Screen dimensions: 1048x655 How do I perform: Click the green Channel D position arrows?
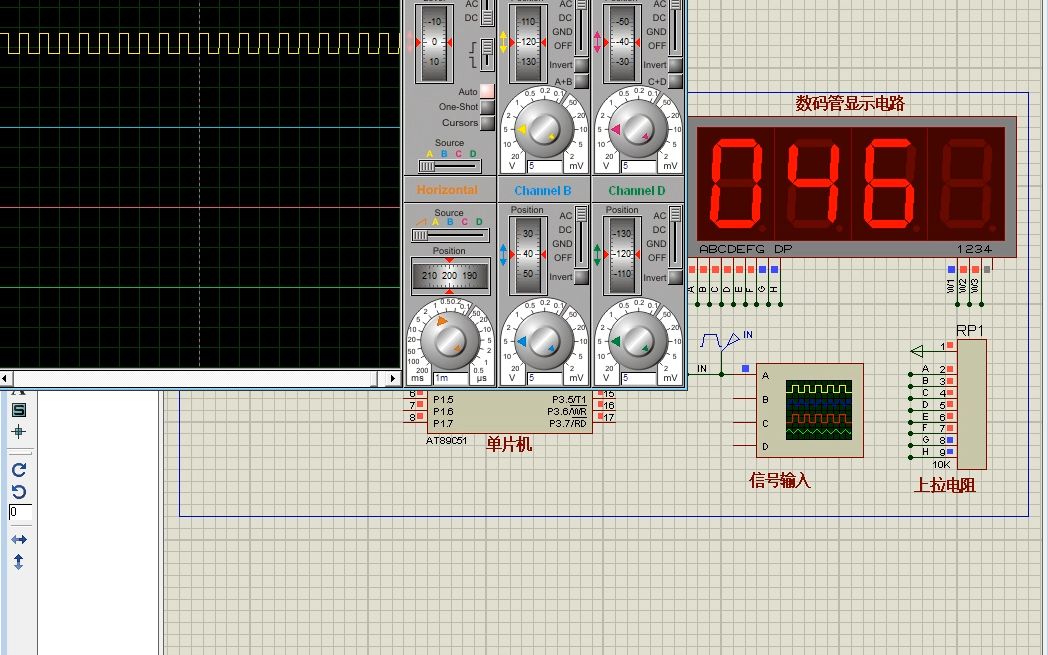coord(598,255)
